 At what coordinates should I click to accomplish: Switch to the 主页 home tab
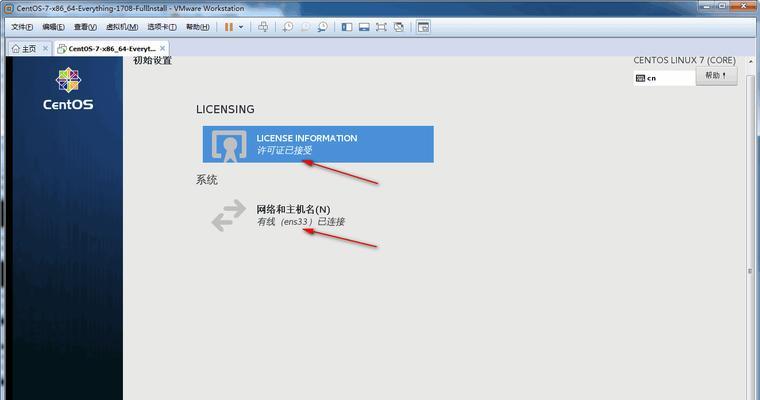pyautogui.click(x=24, y=48)
